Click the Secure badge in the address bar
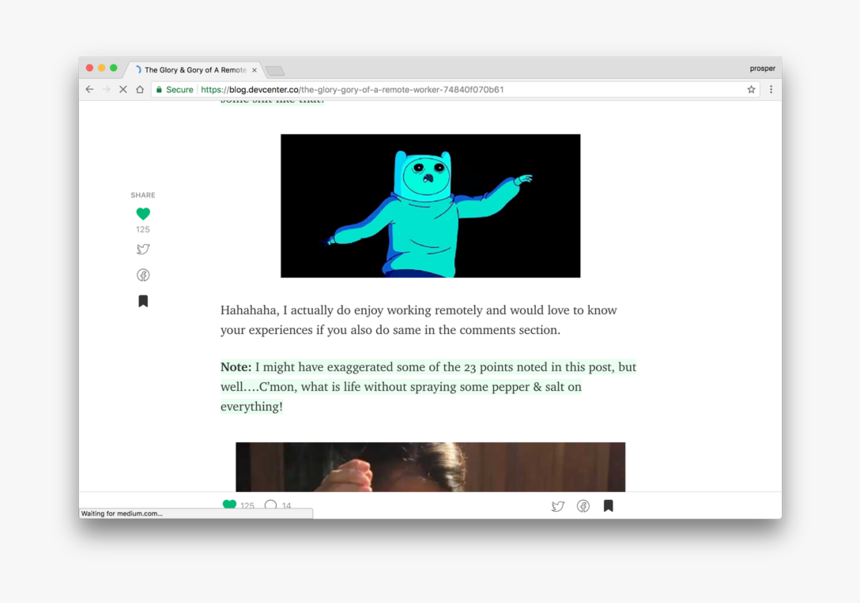 172,89
